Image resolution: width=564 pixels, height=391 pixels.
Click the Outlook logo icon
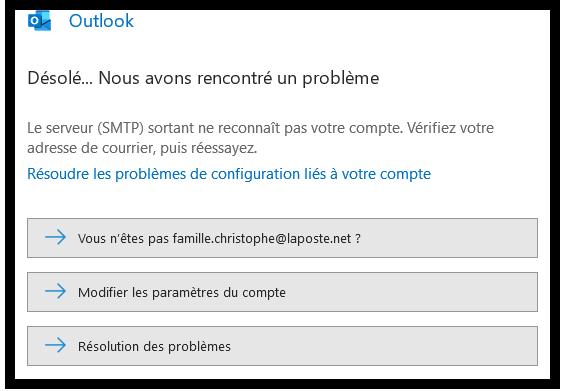click(x=40, y=21)
